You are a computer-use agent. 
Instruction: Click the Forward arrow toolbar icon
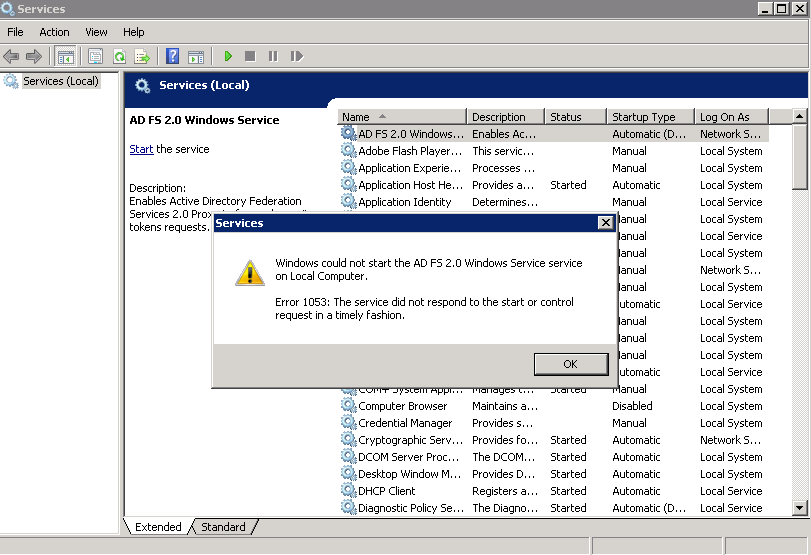pos(34,56)
